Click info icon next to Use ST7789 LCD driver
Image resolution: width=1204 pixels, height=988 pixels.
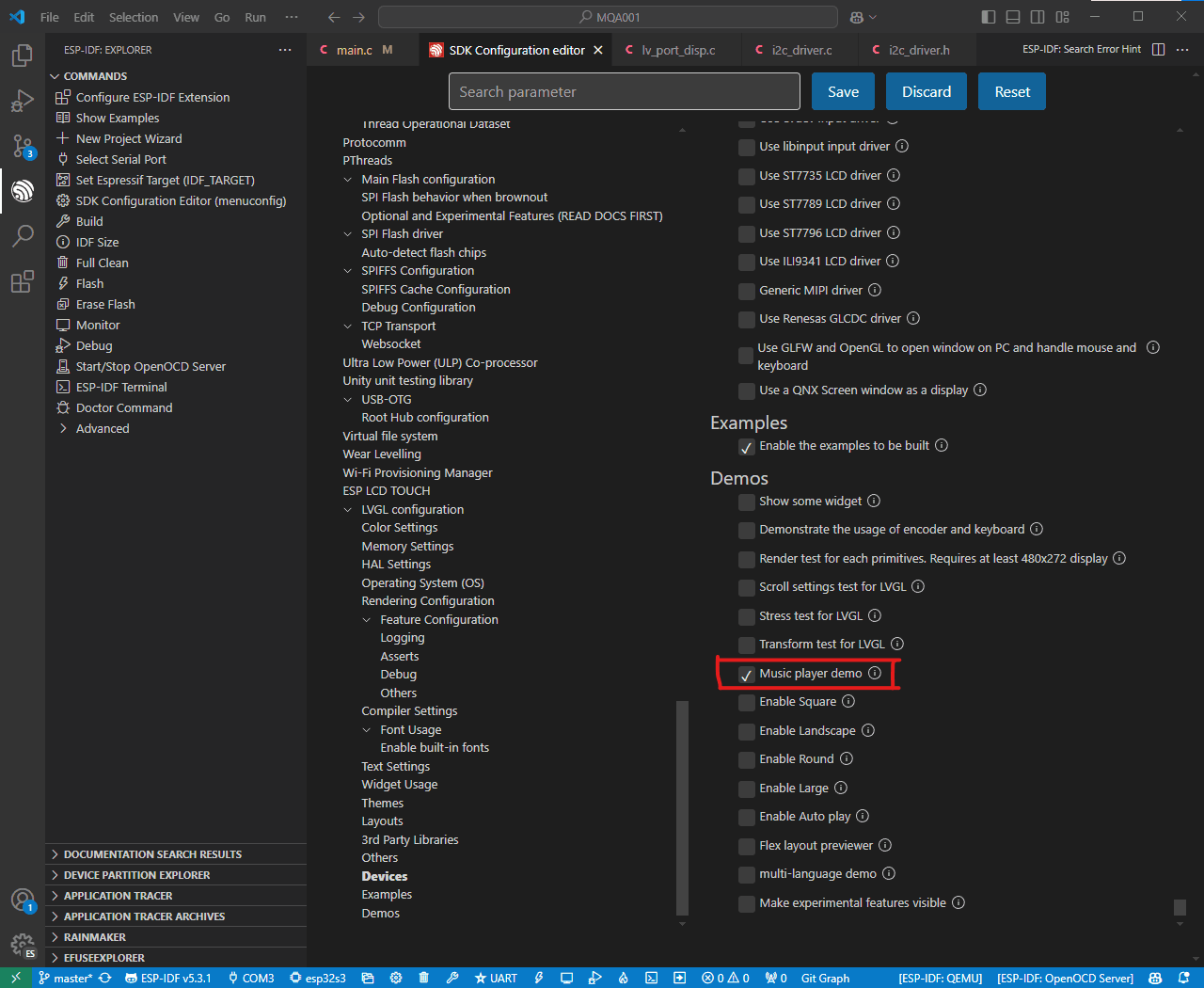click(x=894, y=203)
